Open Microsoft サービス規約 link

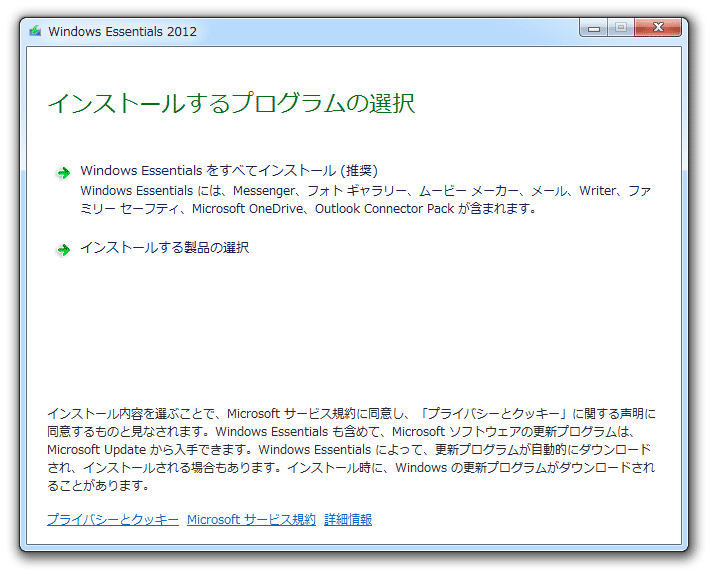[251, 519]
